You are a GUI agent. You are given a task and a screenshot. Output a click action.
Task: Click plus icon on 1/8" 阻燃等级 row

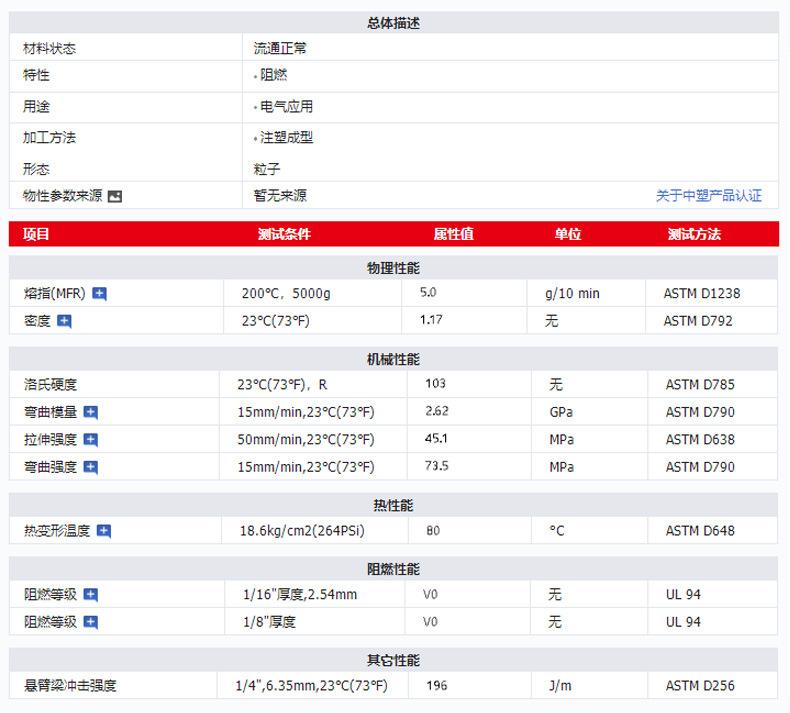tap(91, 622)
